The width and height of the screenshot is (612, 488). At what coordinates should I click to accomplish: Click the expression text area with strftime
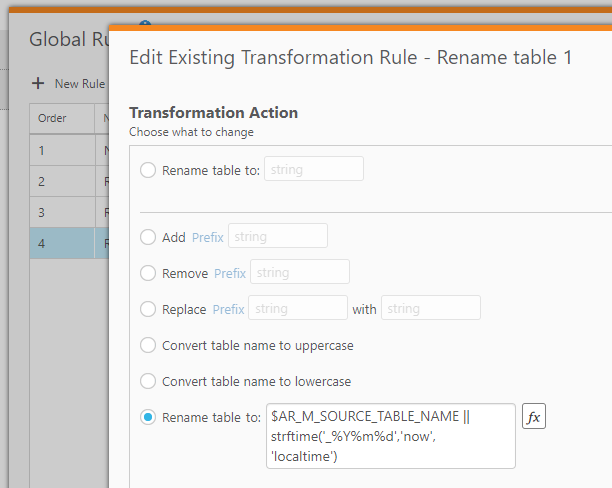point(390,435)
